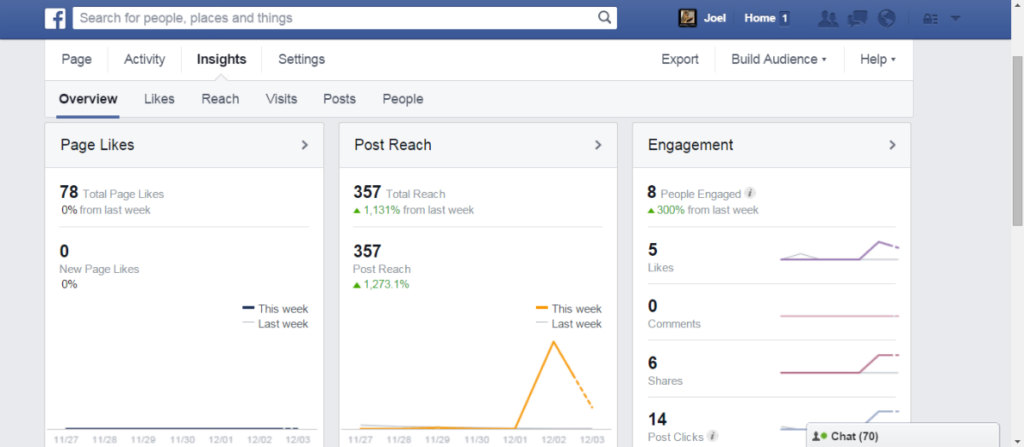Expand the Page Likes panel chevron
The height and width of the screenshot is (447, 1024).
coord(305,145)
